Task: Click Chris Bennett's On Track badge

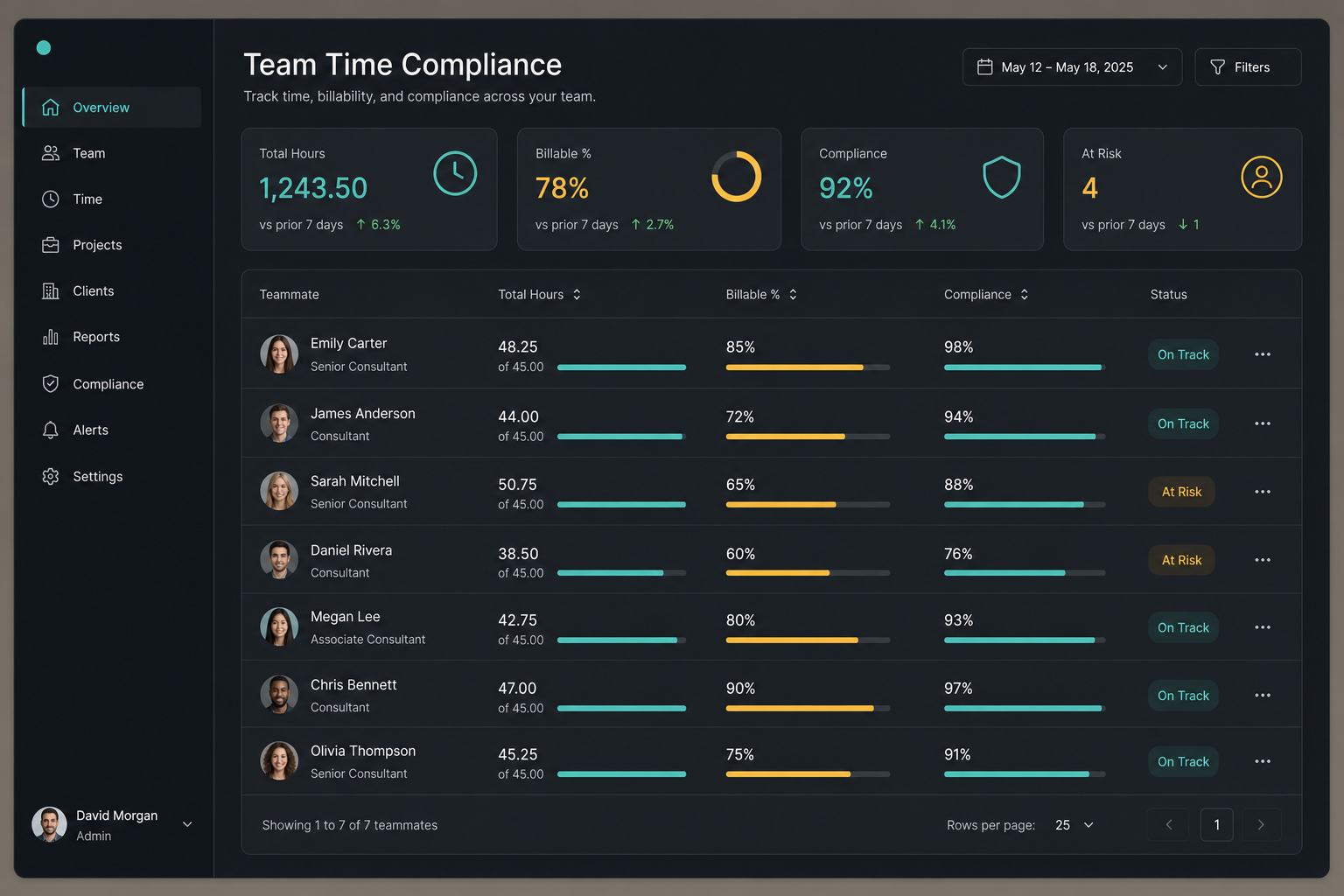Action: click(1183, 696)
